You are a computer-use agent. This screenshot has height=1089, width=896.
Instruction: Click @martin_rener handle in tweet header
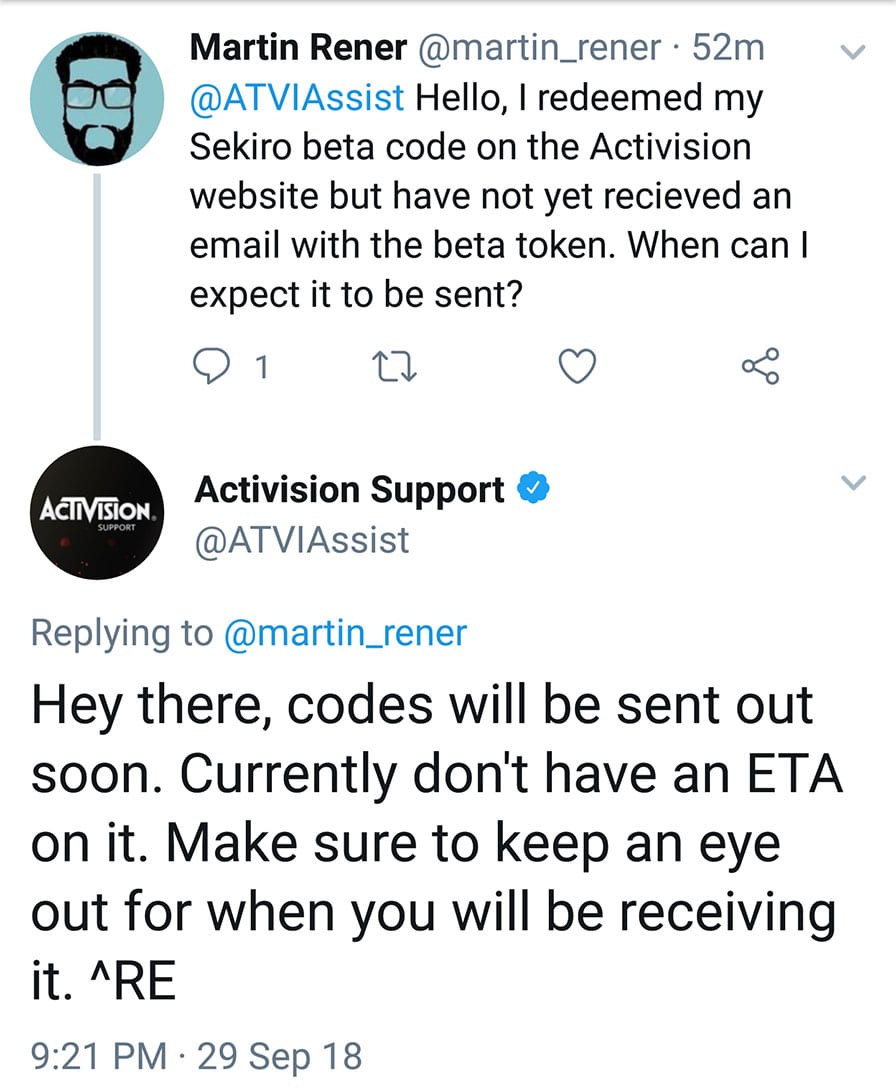click(539, 48)
